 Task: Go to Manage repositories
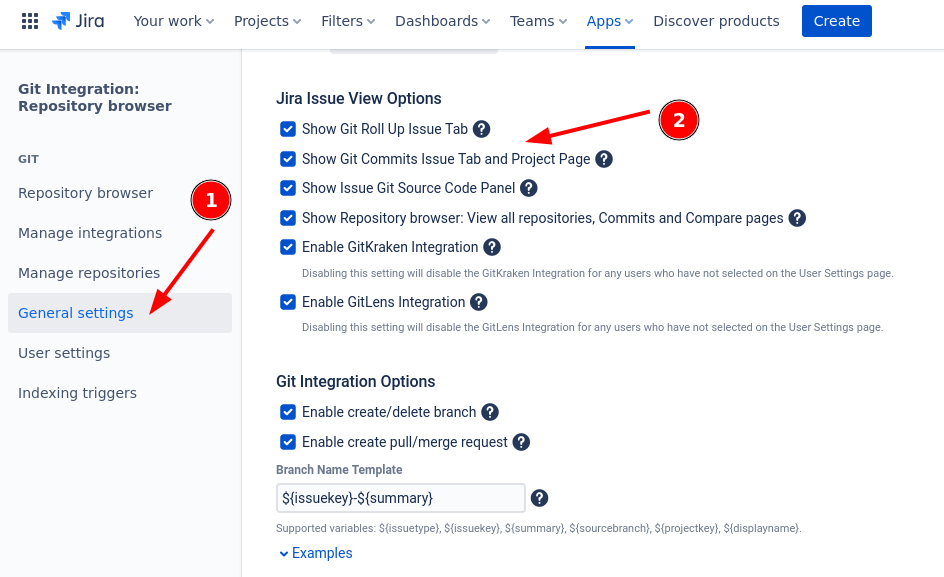click(x=89, y=273)
